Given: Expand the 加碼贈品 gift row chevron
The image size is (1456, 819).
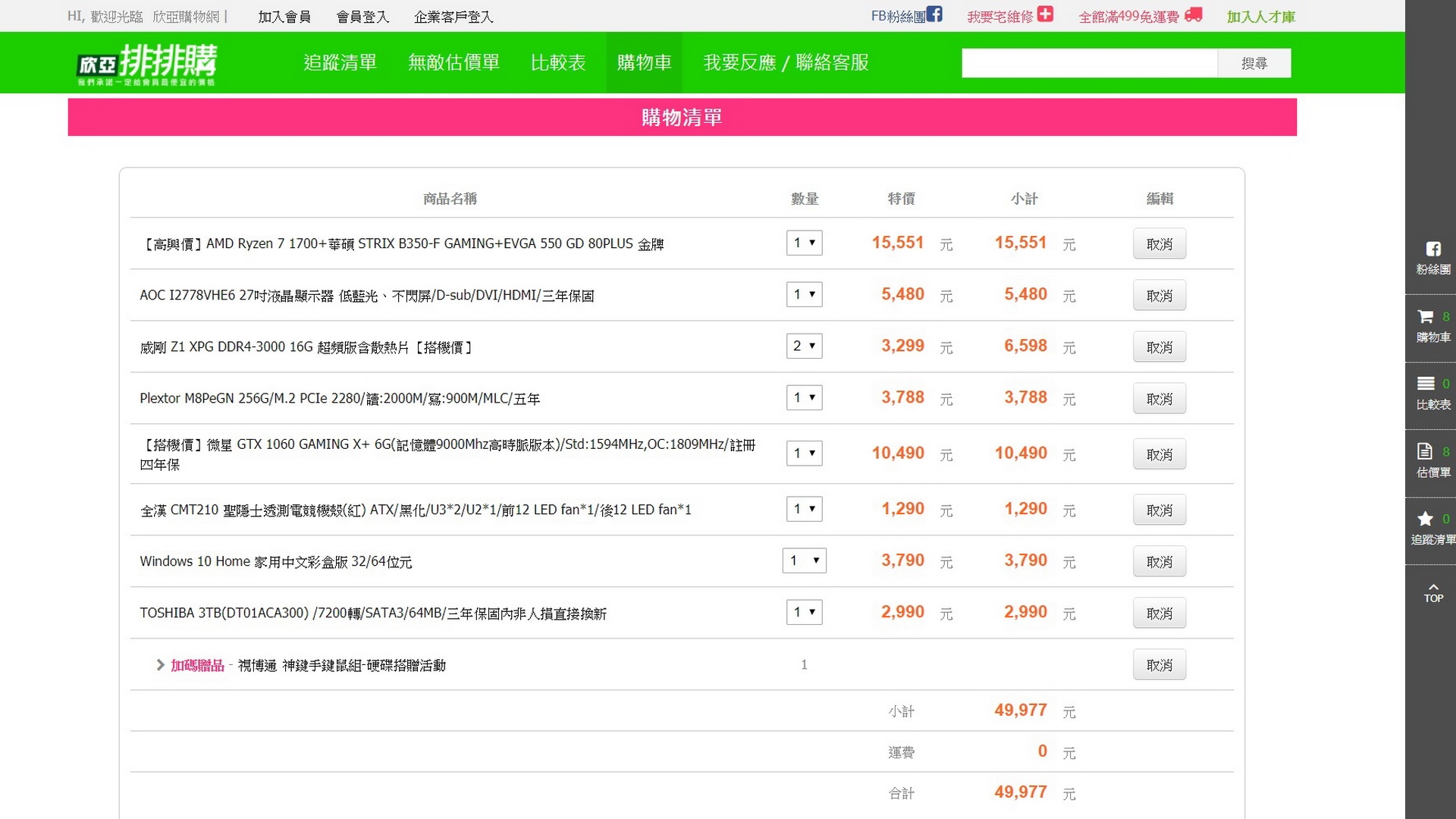Looking at the screenshot, I should (160, 665).
